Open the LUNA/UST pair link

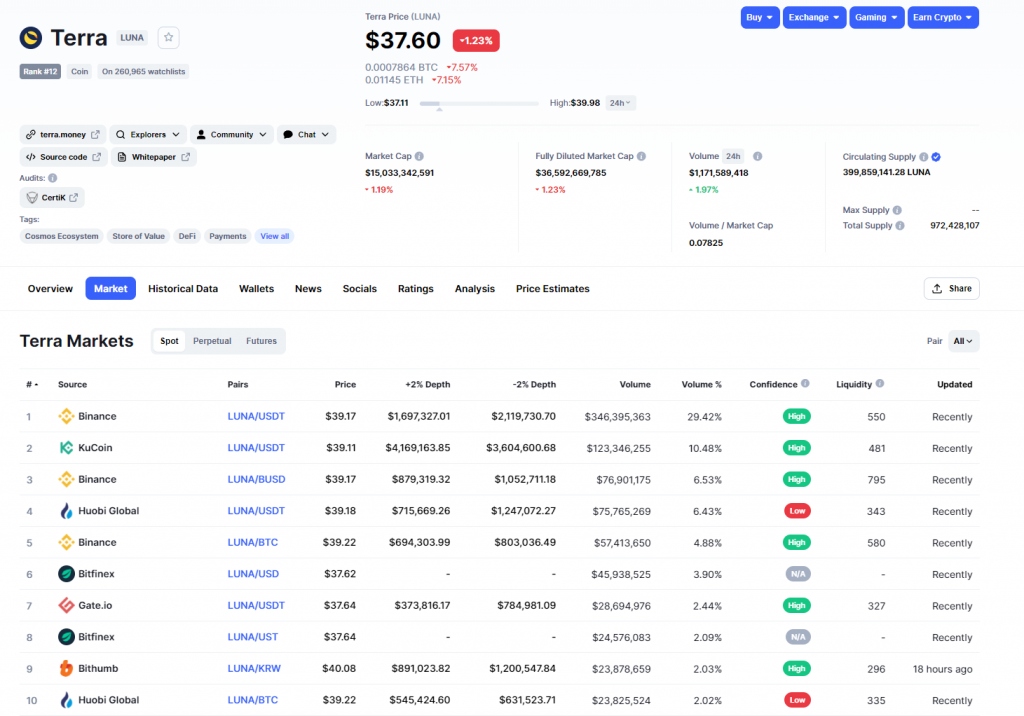252,637
